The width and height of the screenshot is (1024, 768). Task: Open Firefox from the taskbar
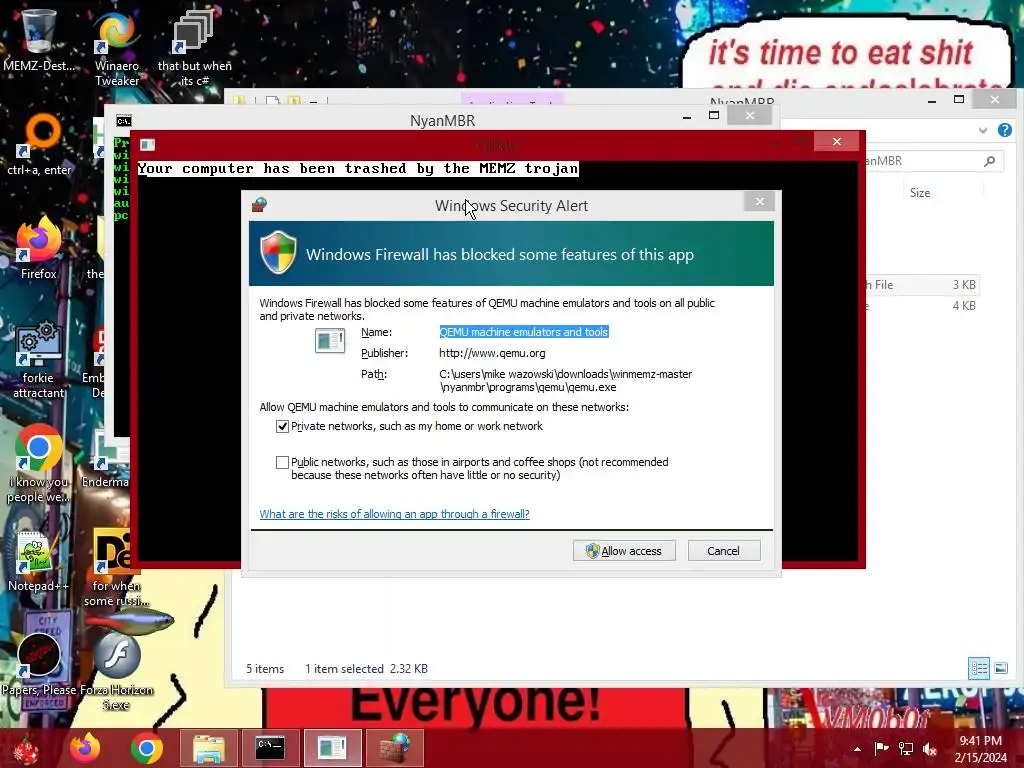pos(86,748)
